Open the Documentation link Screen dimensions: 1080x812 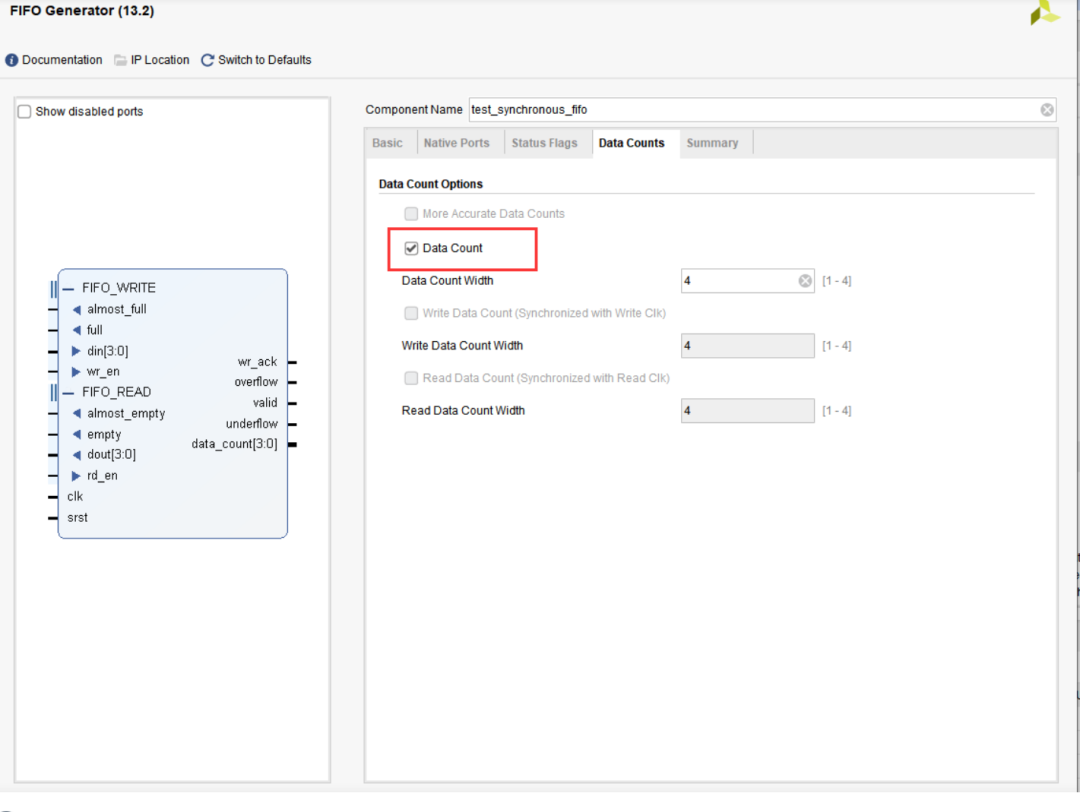[x=62, y=60]
